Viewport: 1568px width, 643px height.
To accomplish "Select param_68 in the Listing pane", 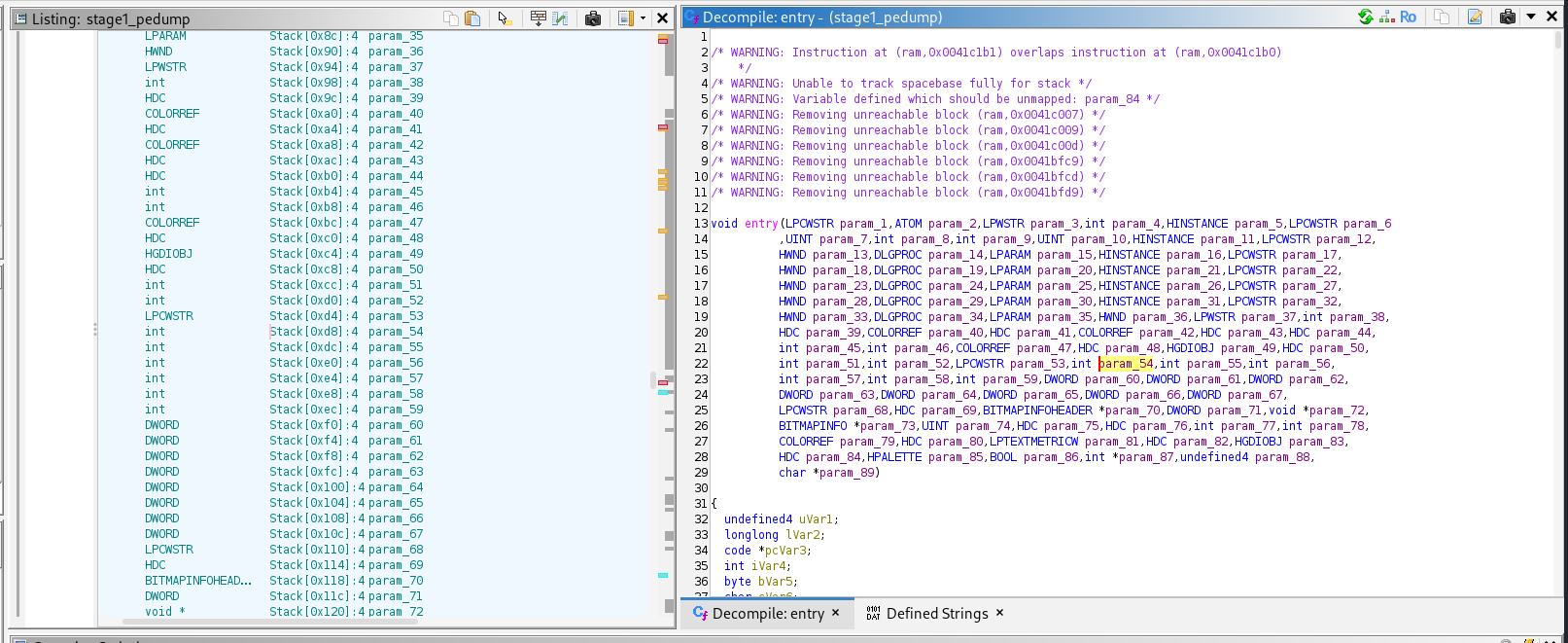I will pyautogui.click(x=396, y=550).
